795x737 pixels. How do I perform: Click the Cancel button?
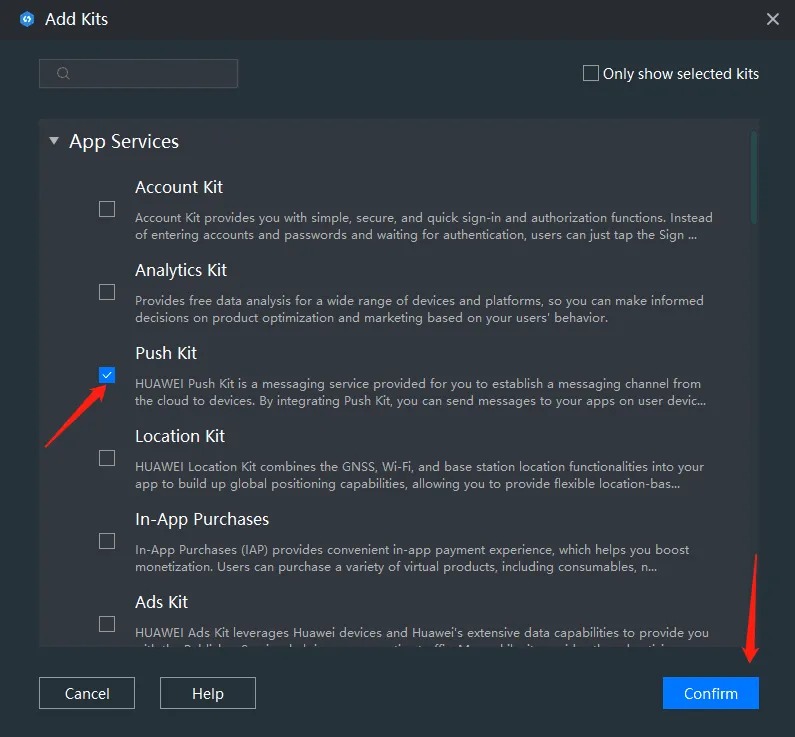point(87,693)
